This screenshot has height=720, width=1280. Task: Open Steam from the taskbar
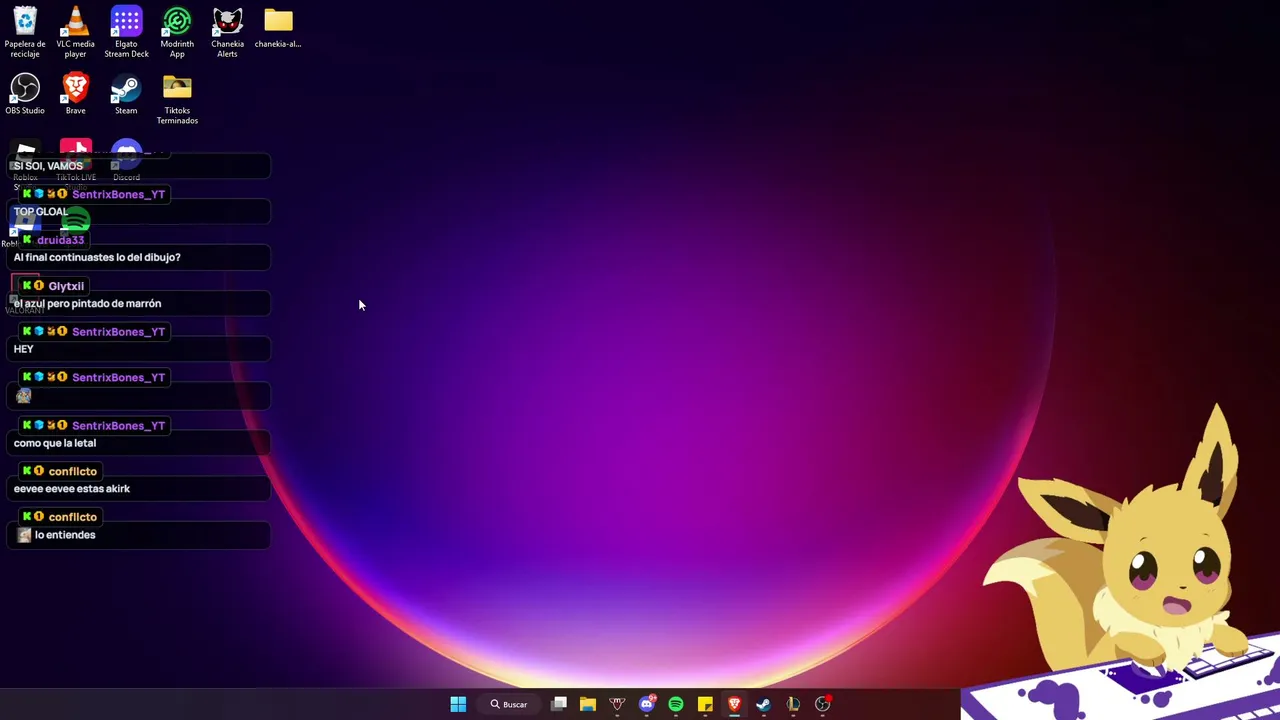(763, 704)
